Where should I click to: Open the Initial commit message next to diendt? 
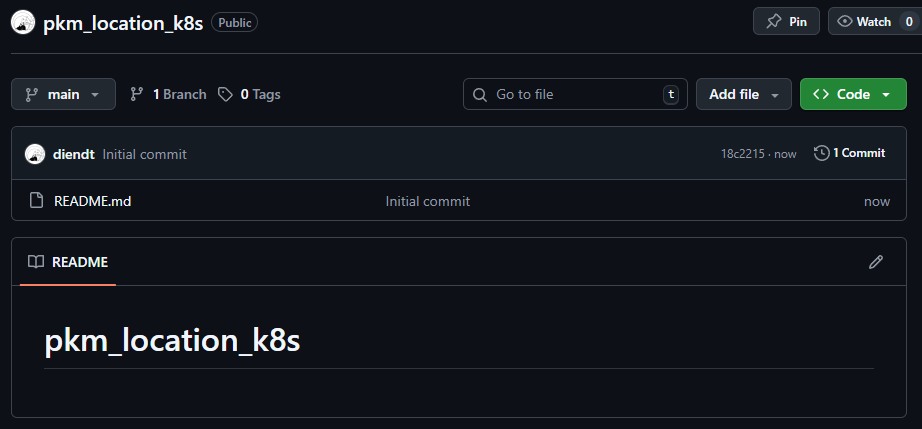(x=144, y=154)
